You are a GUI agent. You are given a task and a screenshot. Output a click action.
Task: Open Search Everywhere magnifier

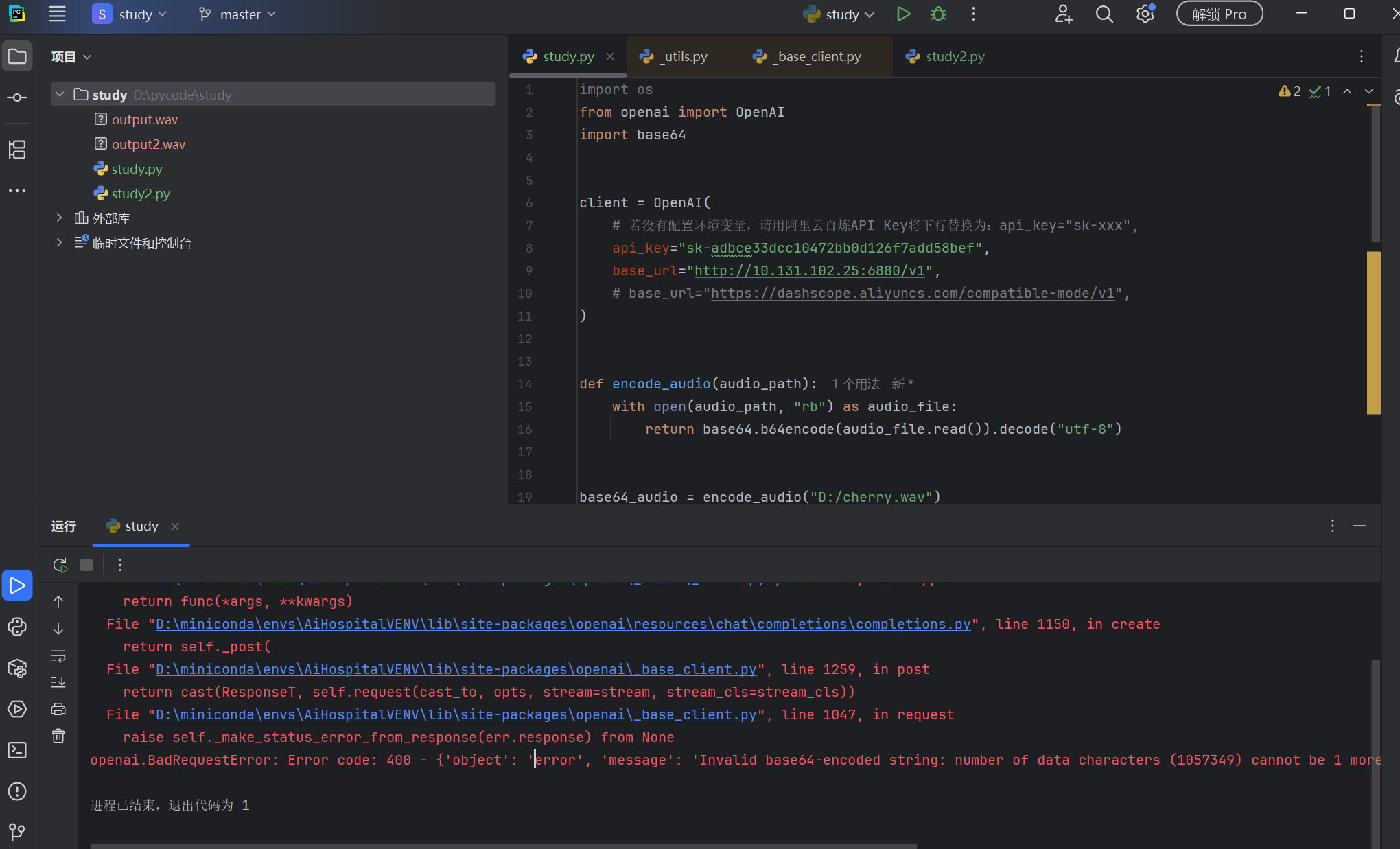pos(1104,14)
